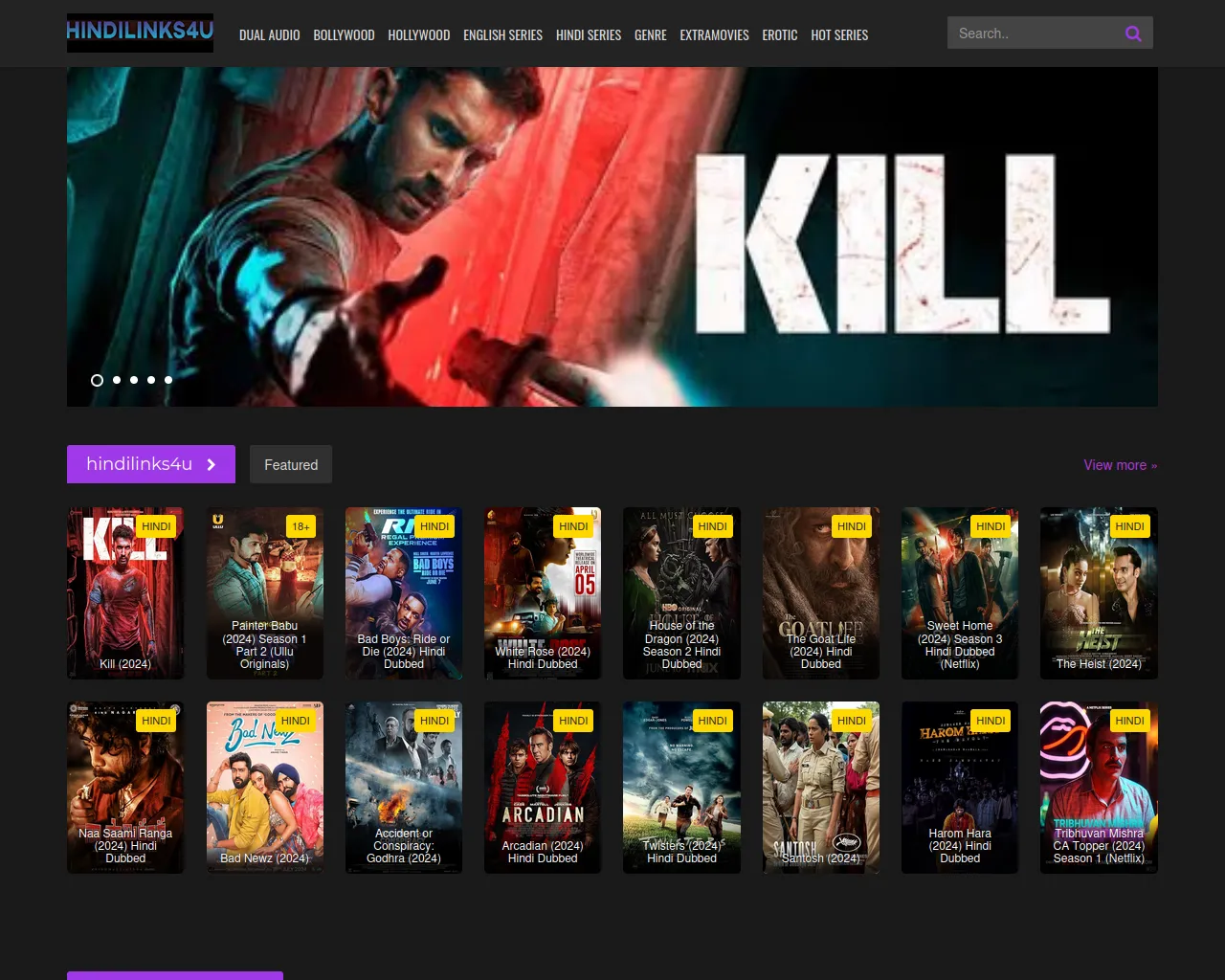Screen dimensions: 1225x980
Task: Click the 18+ badge on Painter Babu
Action: click(301, 526)
